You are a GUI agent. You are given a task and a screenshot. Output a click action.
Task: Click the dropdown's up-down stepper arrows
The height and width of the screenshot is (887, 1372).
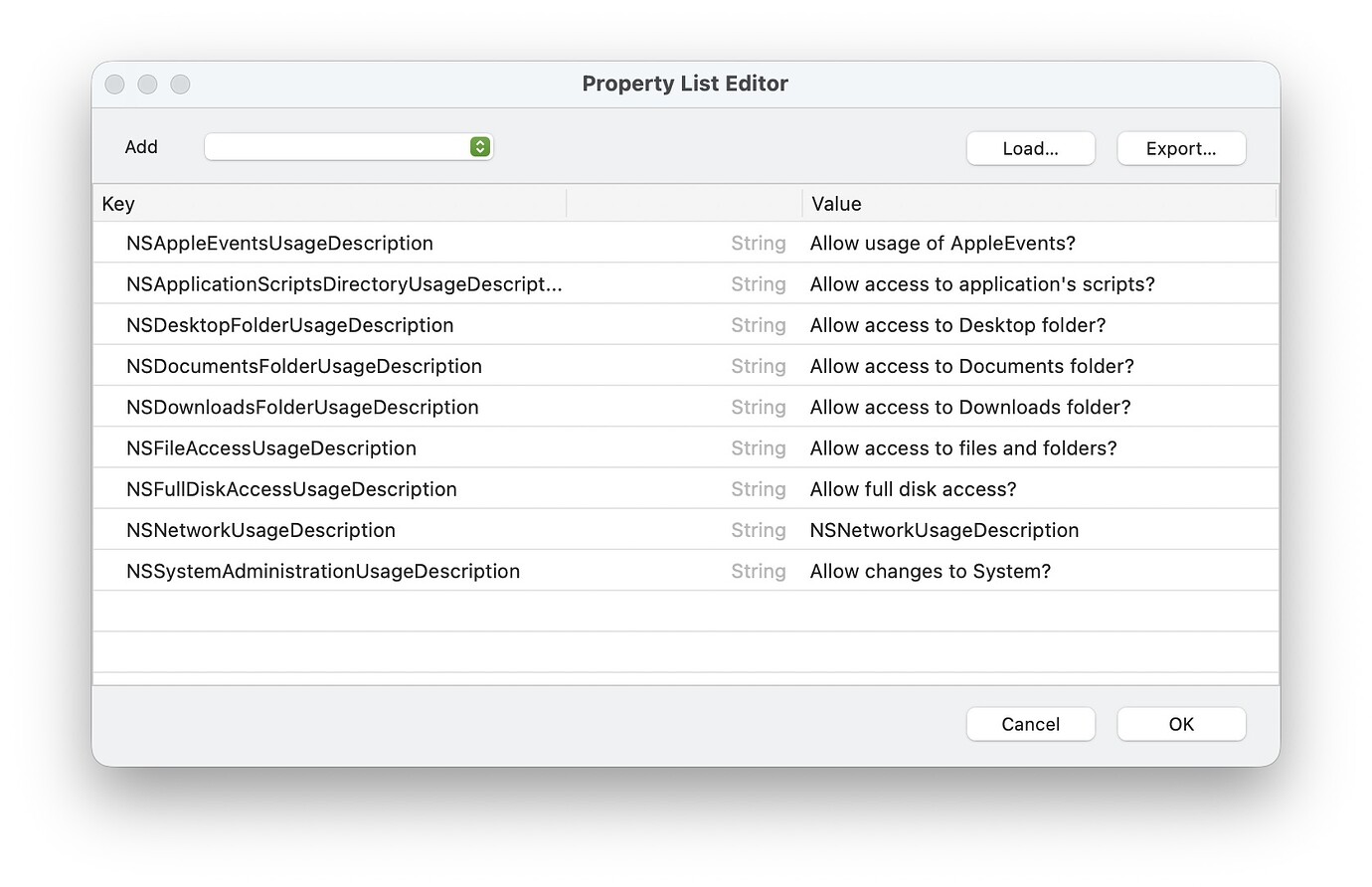479,146
